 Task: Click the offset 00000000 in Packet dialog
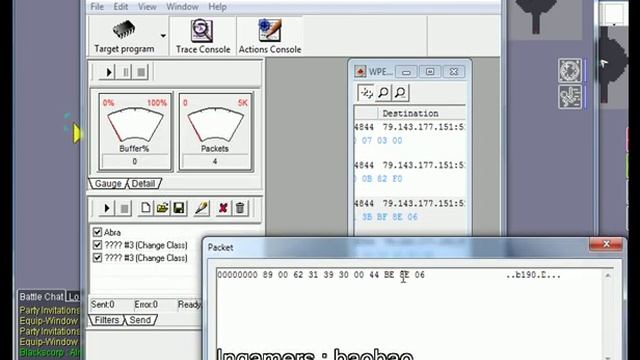(237, 275)
